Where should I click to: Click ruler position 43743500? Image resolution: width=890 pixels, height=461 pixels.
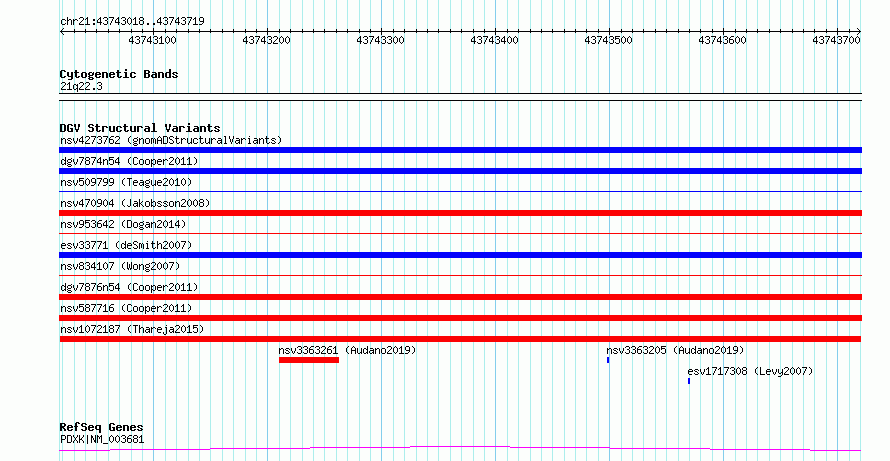coord(608,40)
